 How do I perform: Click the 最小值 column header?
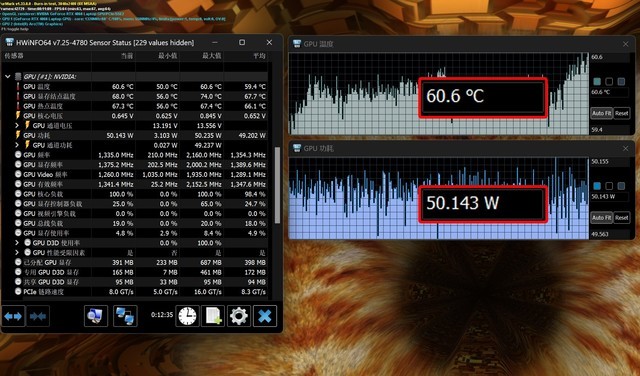coord(168,56)
